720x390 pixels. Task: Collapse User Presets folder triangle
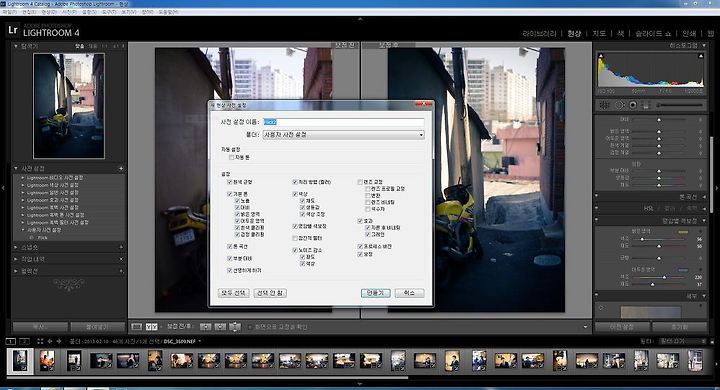point(23,230)
